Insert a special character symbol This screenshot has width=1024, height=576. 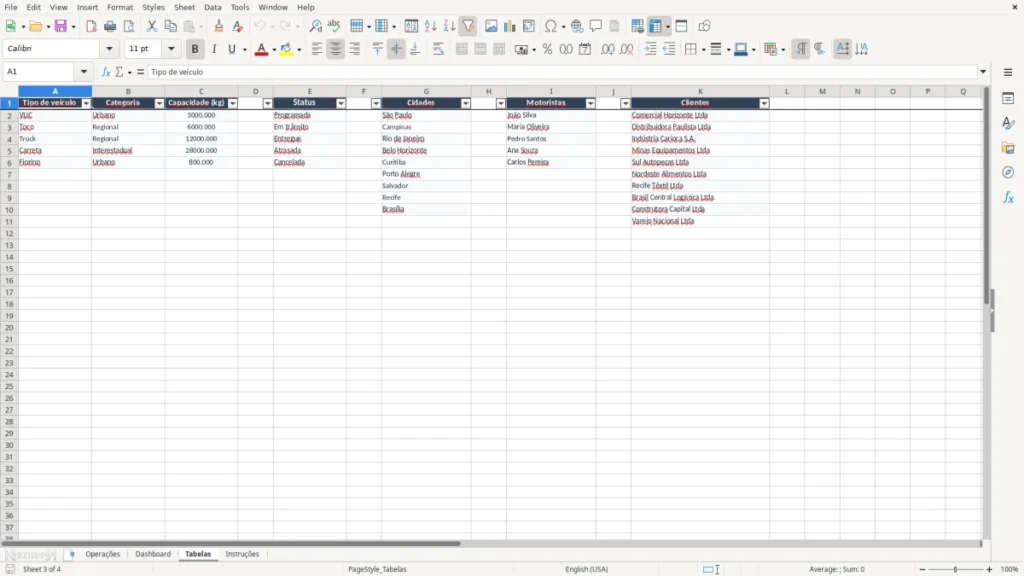551,26
